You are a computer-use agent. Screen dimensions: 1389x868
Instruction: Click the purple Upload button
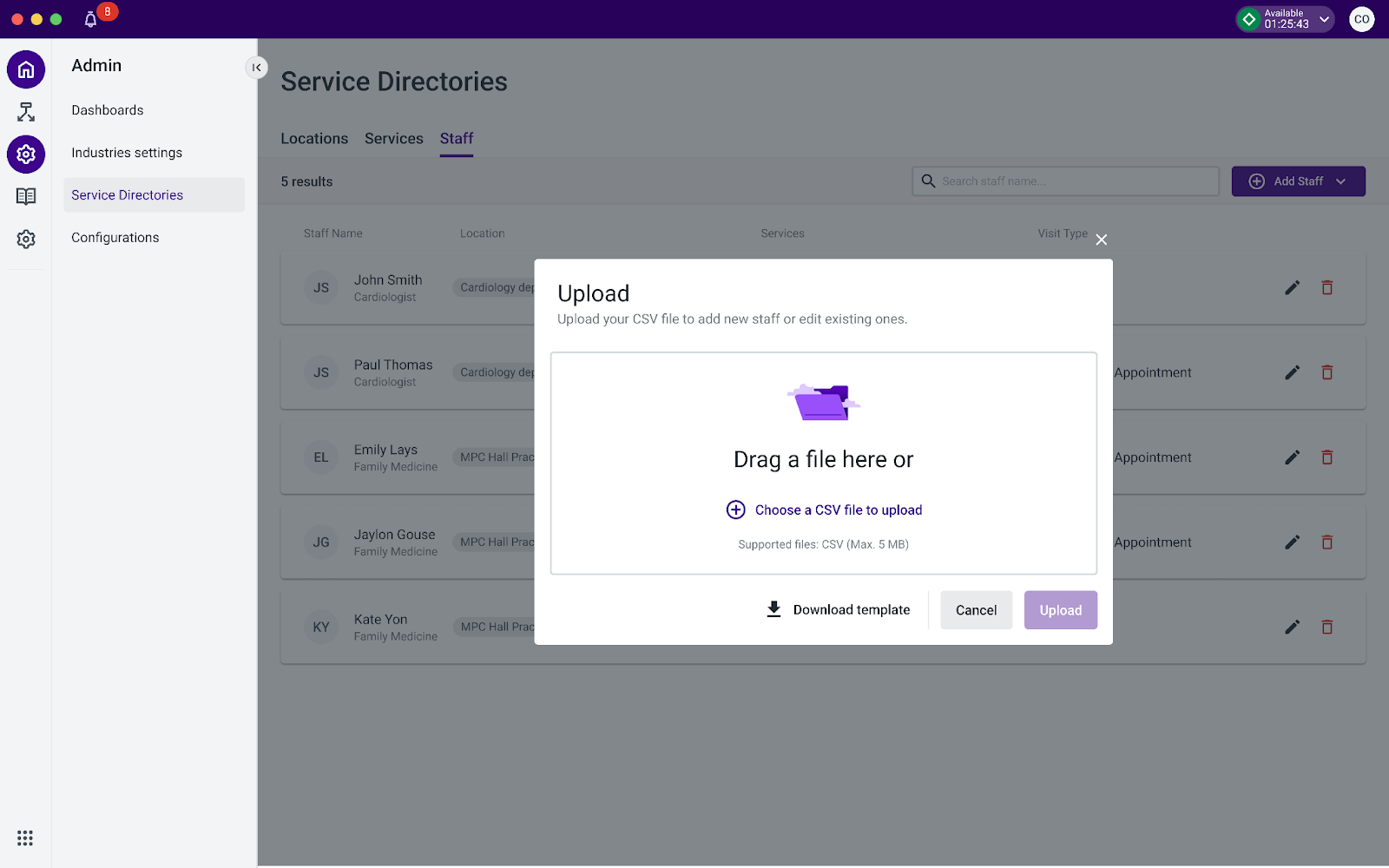(x=1060, y=610)
